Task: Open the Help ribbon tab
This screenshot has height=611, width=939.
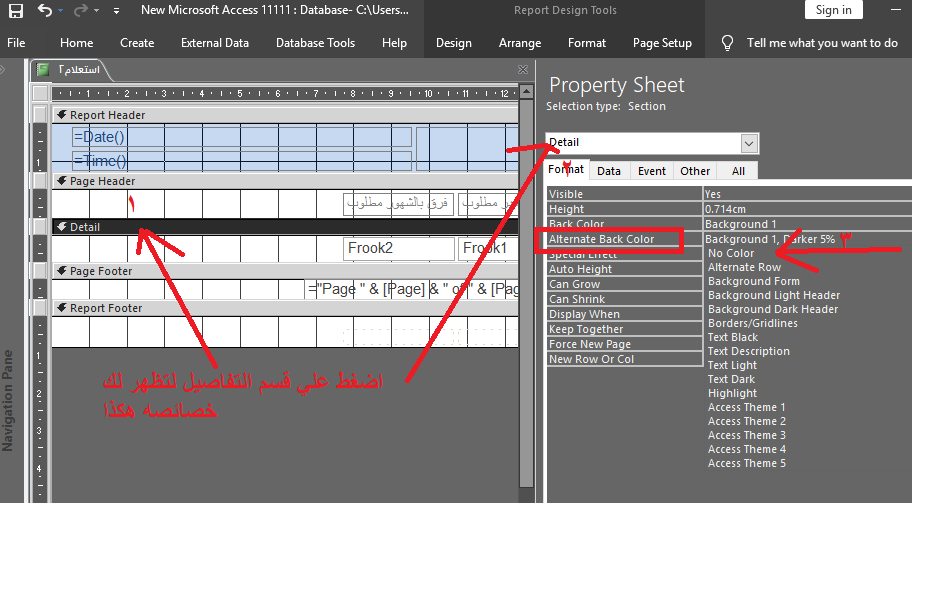Action: [395, 43]
